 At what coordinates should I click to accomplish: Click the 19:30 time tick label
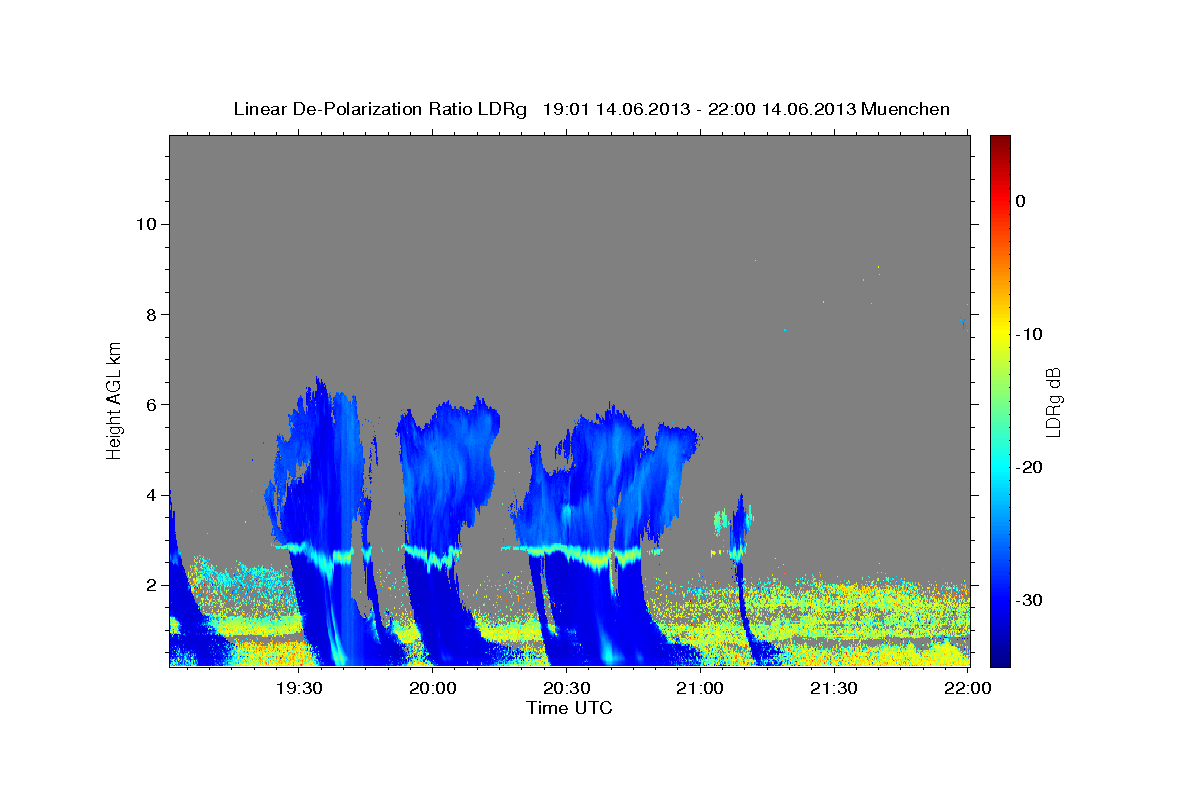tap(299, 689)
